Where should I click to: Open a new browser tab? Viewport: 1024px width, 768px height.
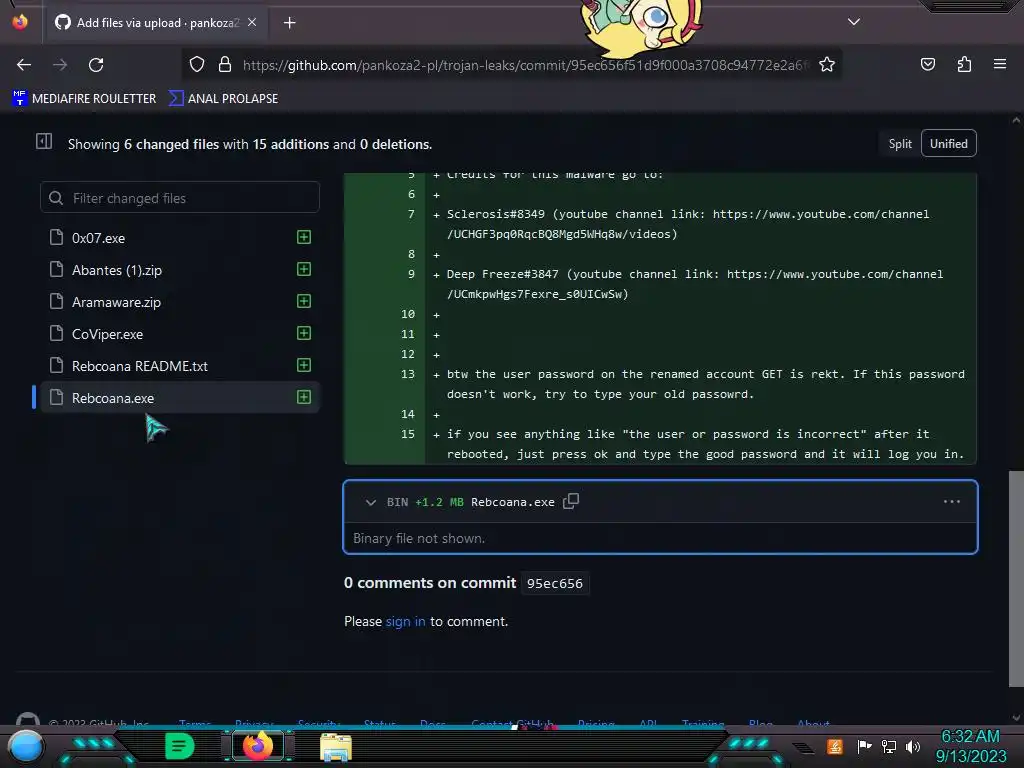click(x=289, y=23)
